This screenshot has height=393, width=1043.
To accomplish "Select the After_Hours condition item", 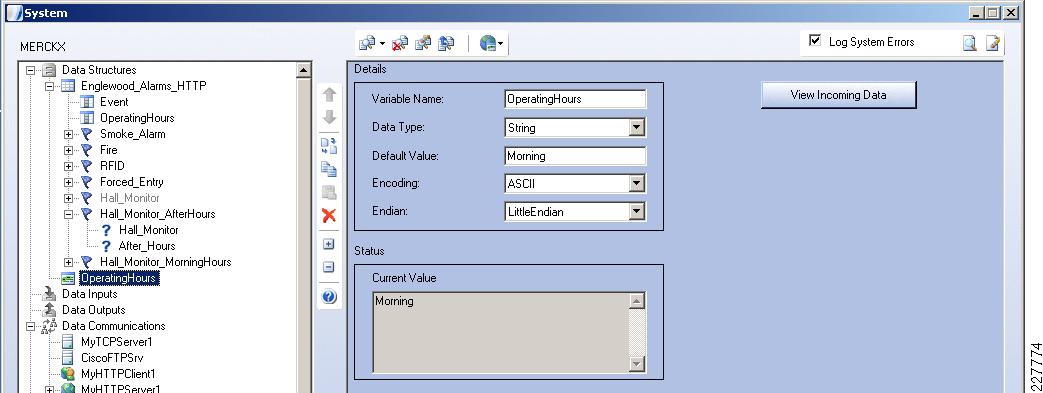I will tap(147, 246).
